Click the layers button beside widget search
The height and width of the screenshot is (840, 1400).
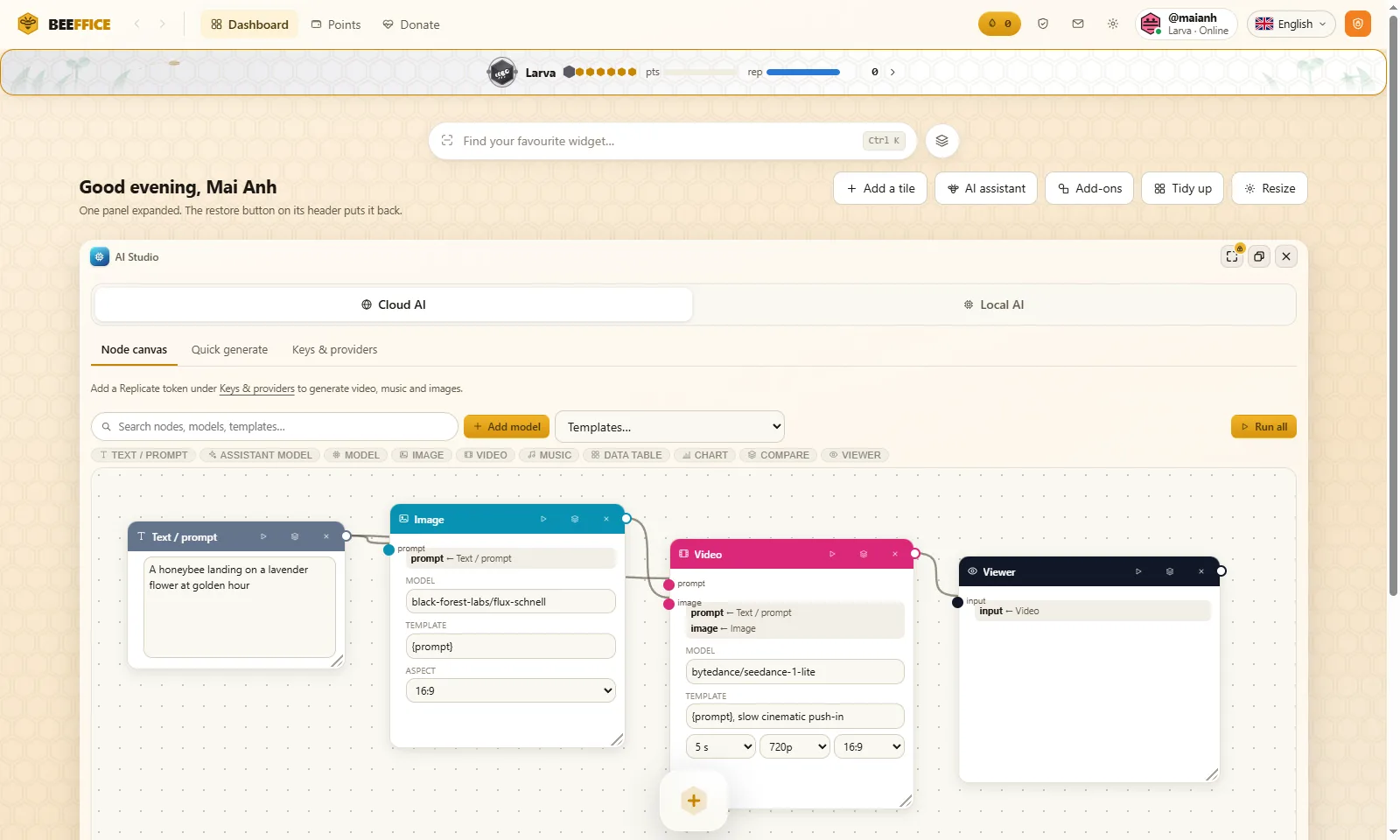coord(942,141)
